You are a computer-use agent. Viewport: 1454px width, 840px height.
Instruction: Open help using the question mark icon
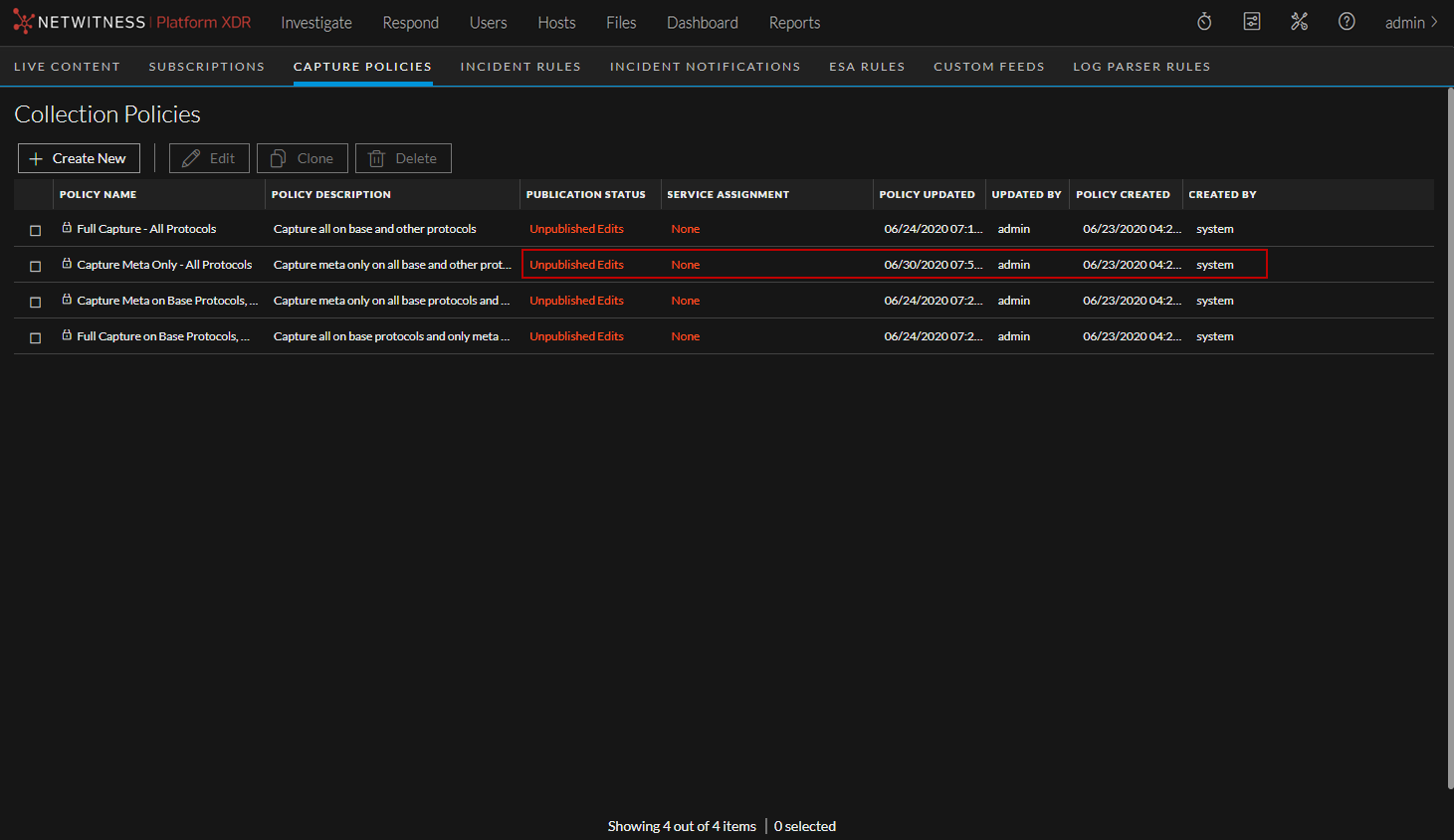pos(1347,22)
